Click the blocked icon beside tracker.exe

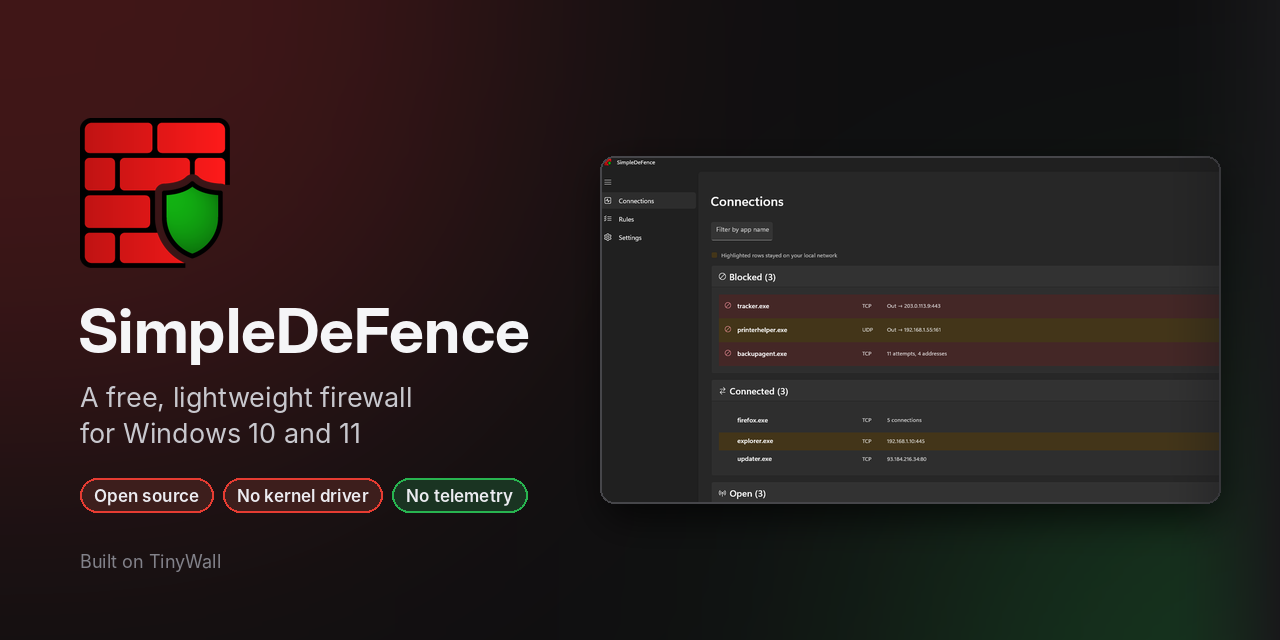728,305
